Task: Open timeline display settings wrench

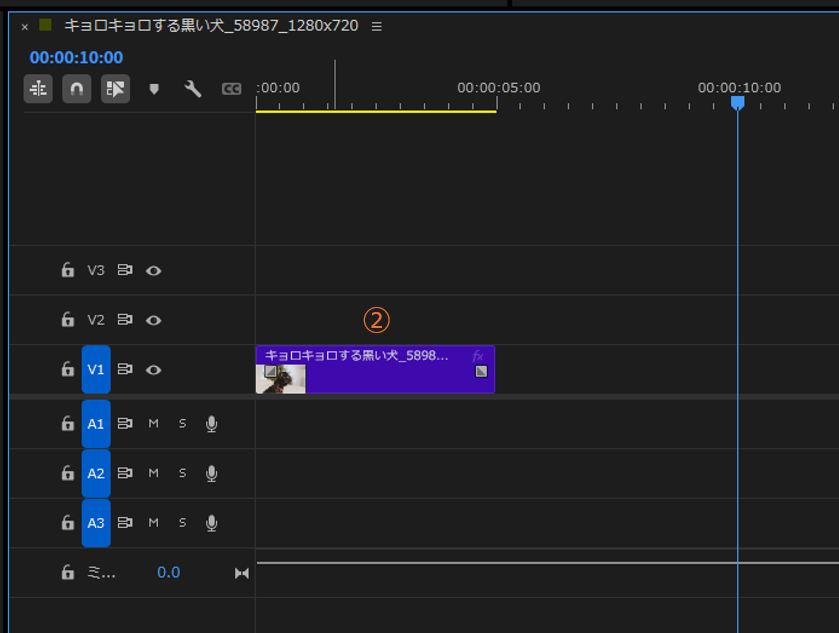Action: click(x=193, y=89)
